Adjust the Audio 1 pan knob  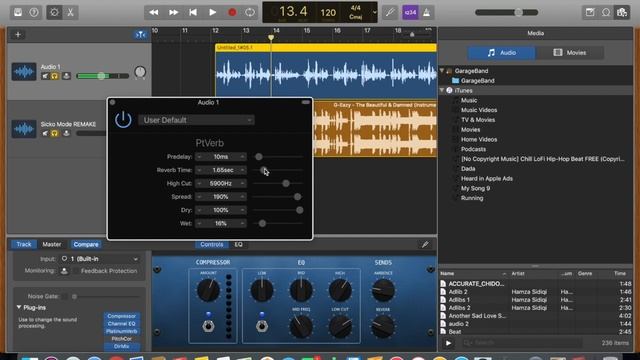click(140, 72)
